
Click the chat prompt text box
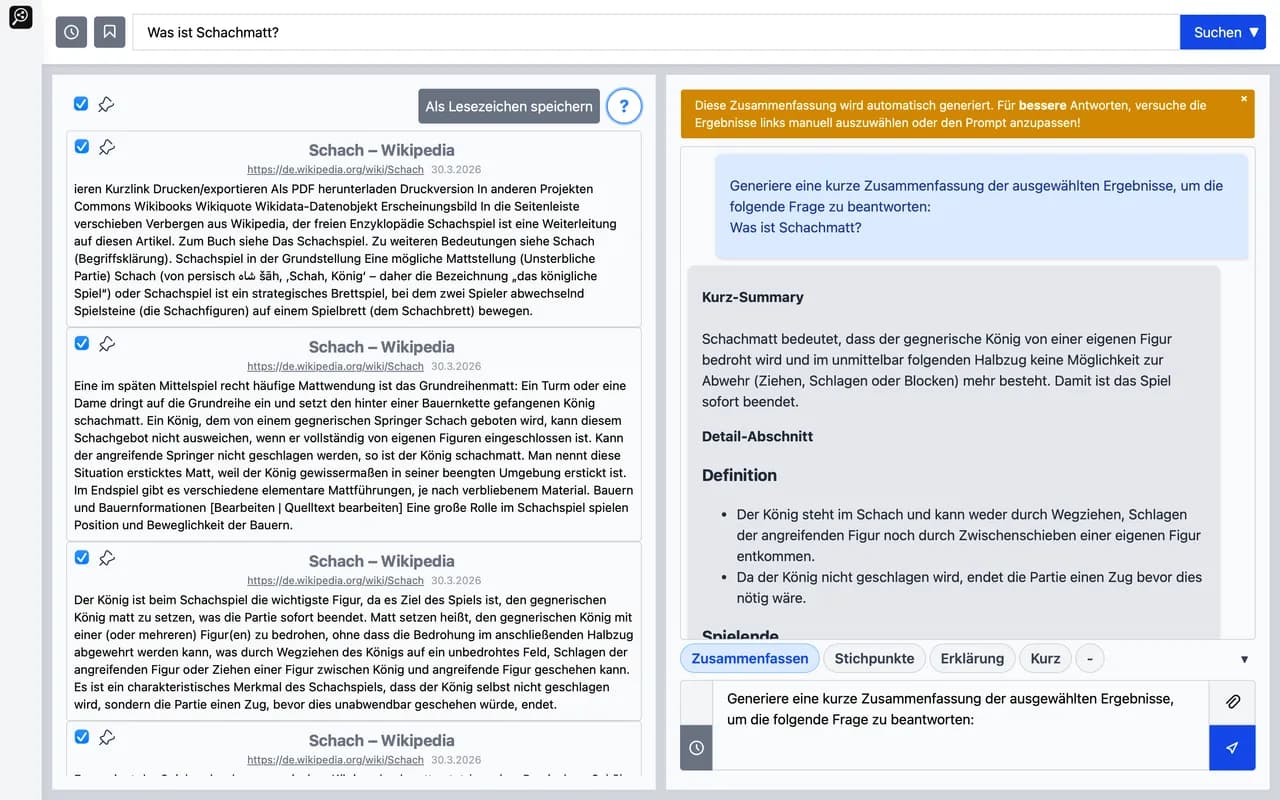pos(960,725)
